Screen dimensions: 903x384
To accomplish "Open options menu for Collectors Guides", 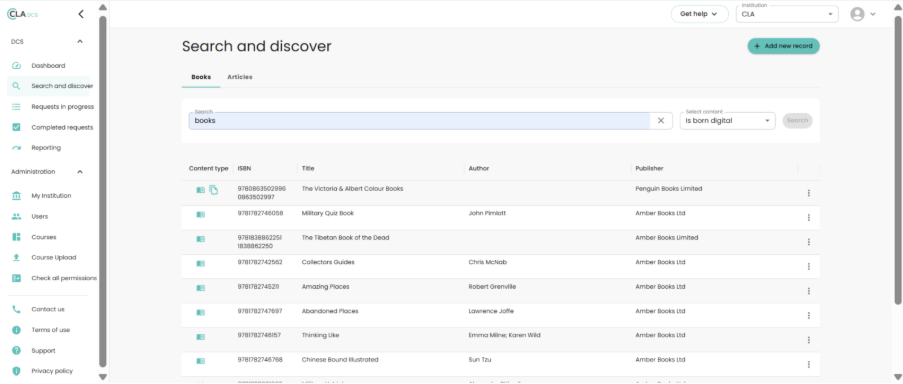I will coord(809,267).
